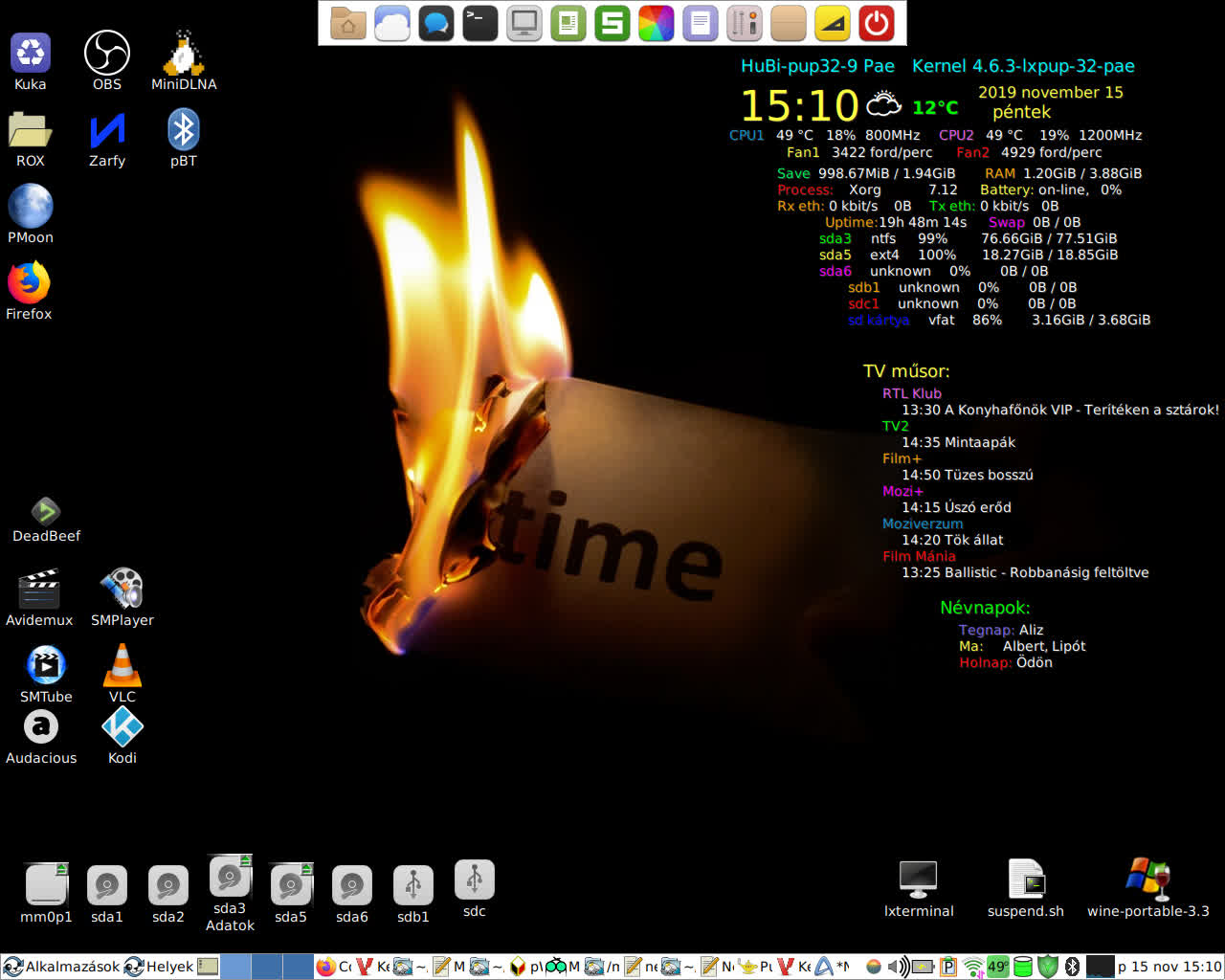Click the show desktop taskbar icon

(208, 967)
